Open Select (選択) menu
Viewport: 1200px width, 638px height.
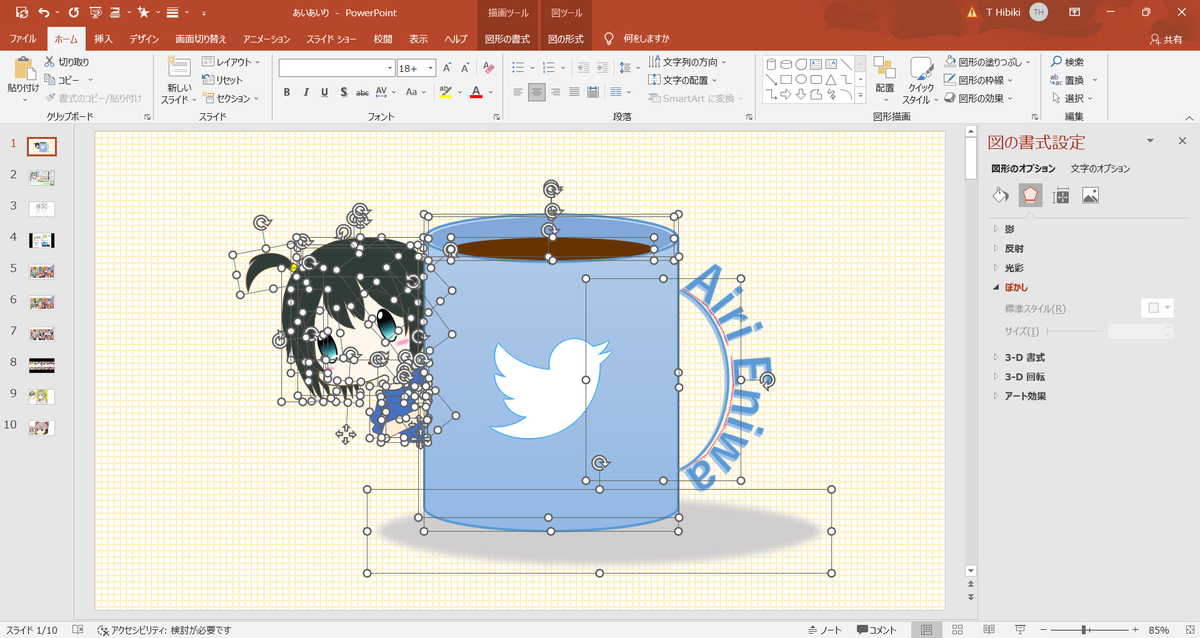[x=1073, y=98]
